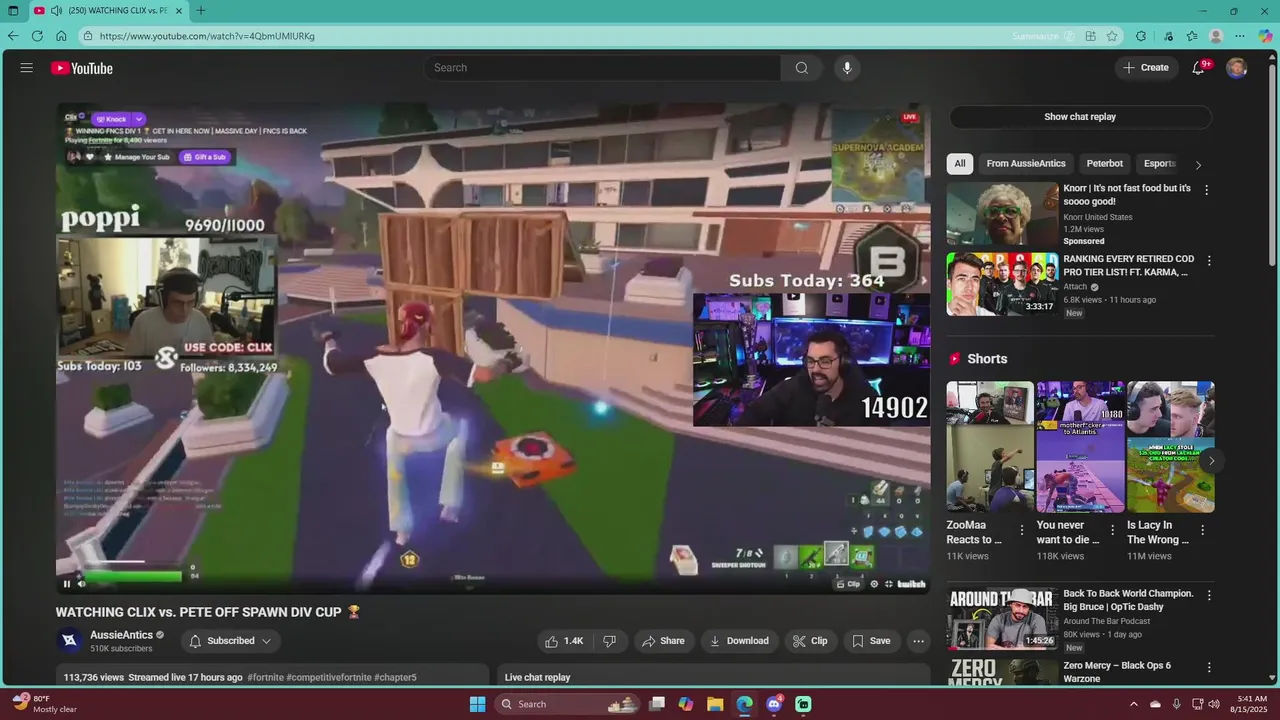Click Live chat replay heading
Screen dimensions: 1280x720
click(537, 677)
